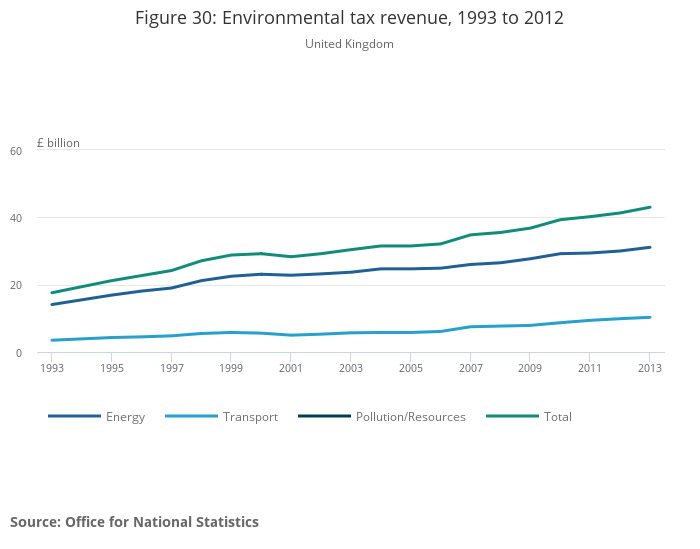Select the 2007 x-axis tick label
Image resolution: width=700 pixels, height=549 pixels.
coord(469,368)
